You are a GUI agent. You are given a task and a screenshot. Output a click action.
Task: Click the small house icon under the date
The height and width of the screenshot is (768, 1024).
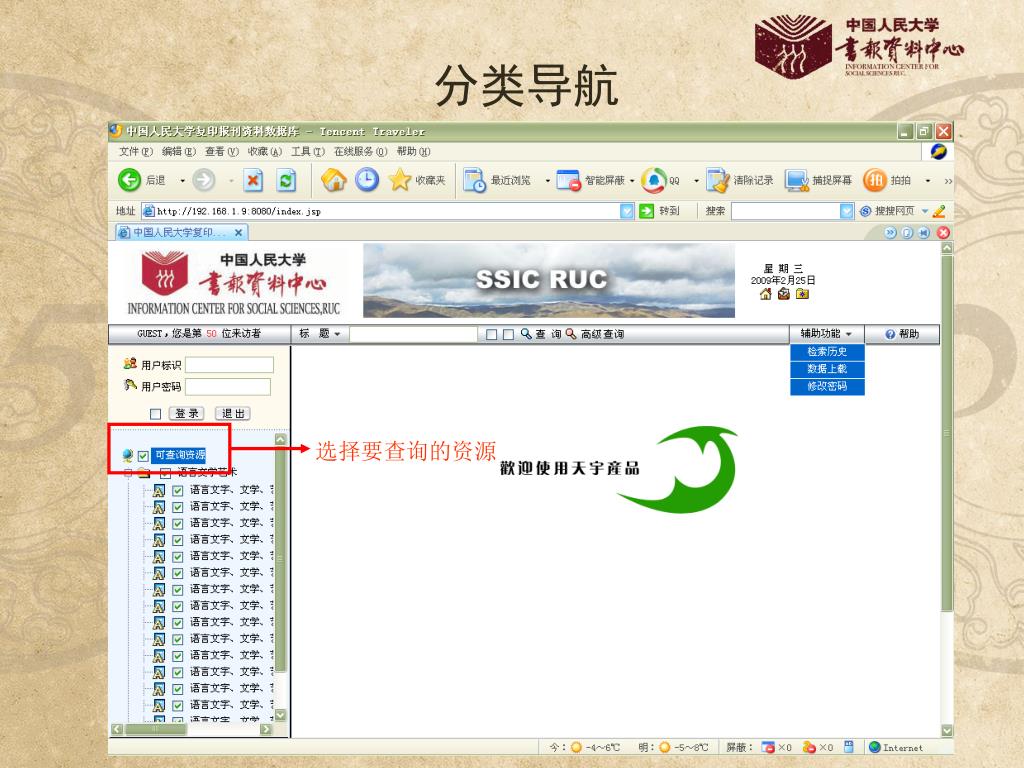click(x=765, y=294)
